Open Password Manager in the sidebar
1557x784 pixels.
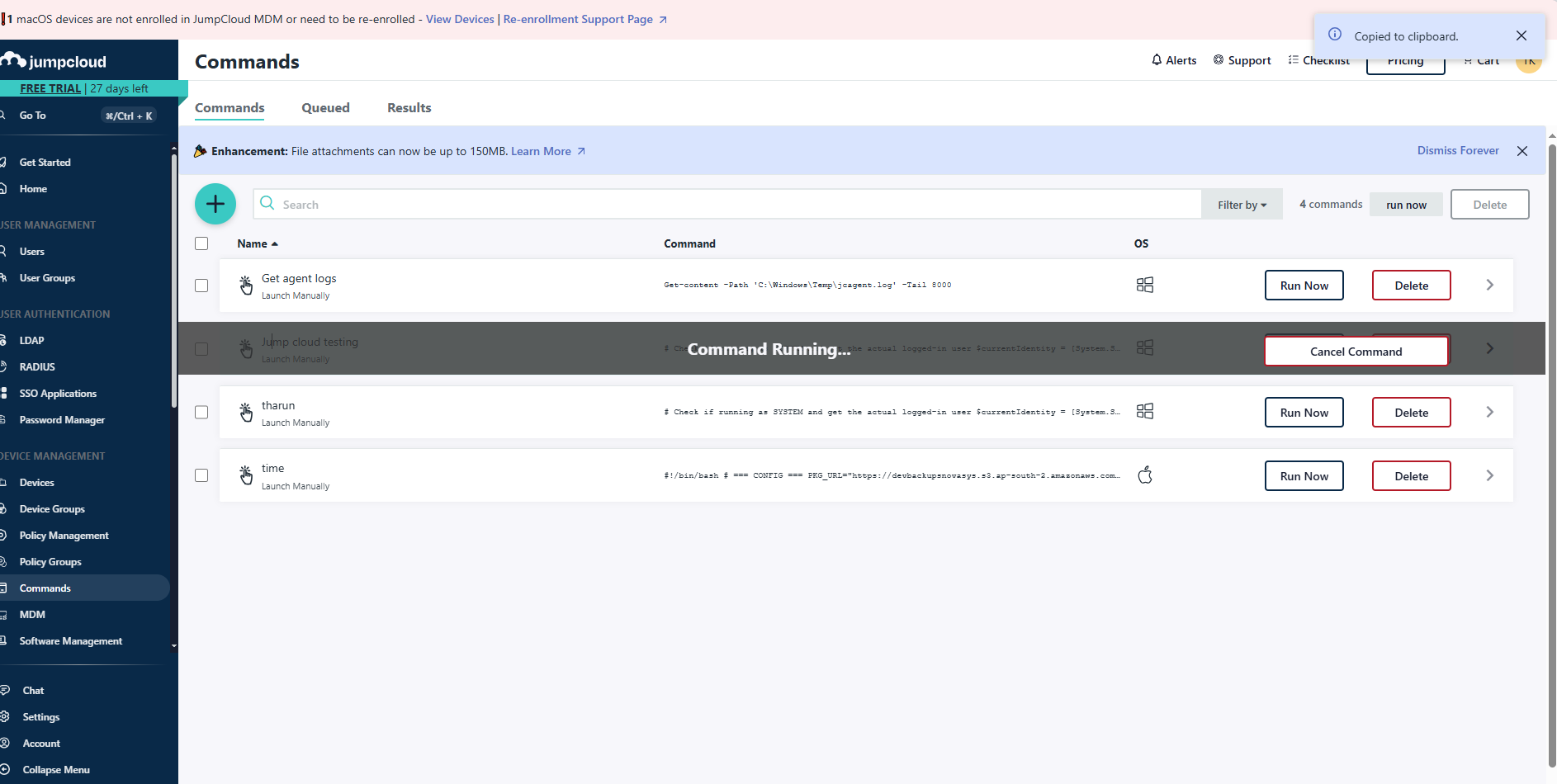click(x=62, y=420)
